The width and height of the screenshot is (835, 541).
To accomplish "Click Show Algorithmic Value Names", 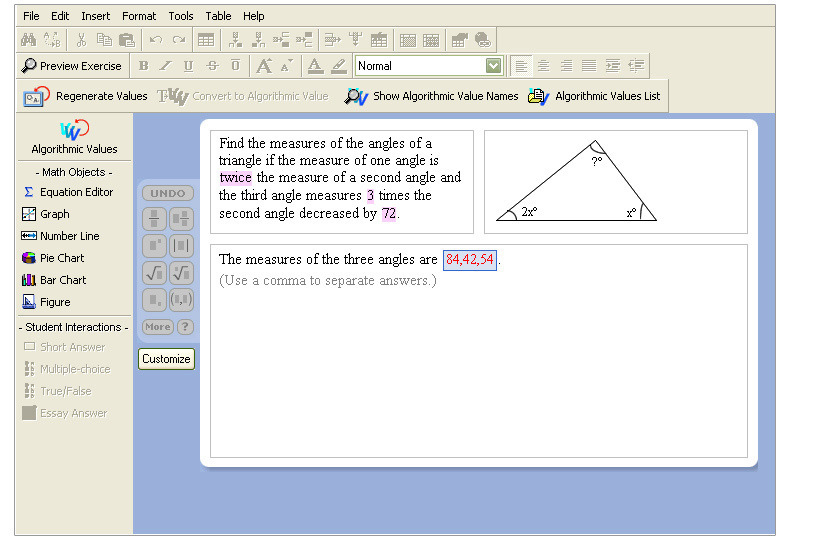I will [x=431, y=96].
